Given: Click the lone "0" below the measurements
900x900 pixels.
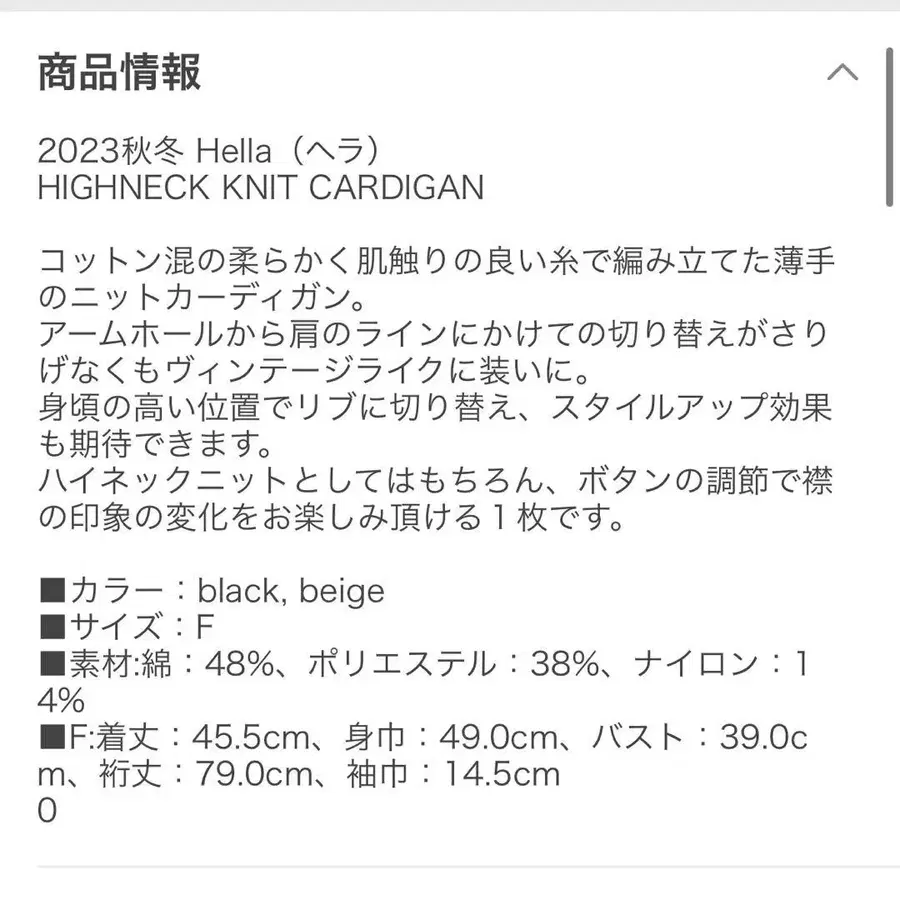Looking at the screenshot, I should point(48,810).
